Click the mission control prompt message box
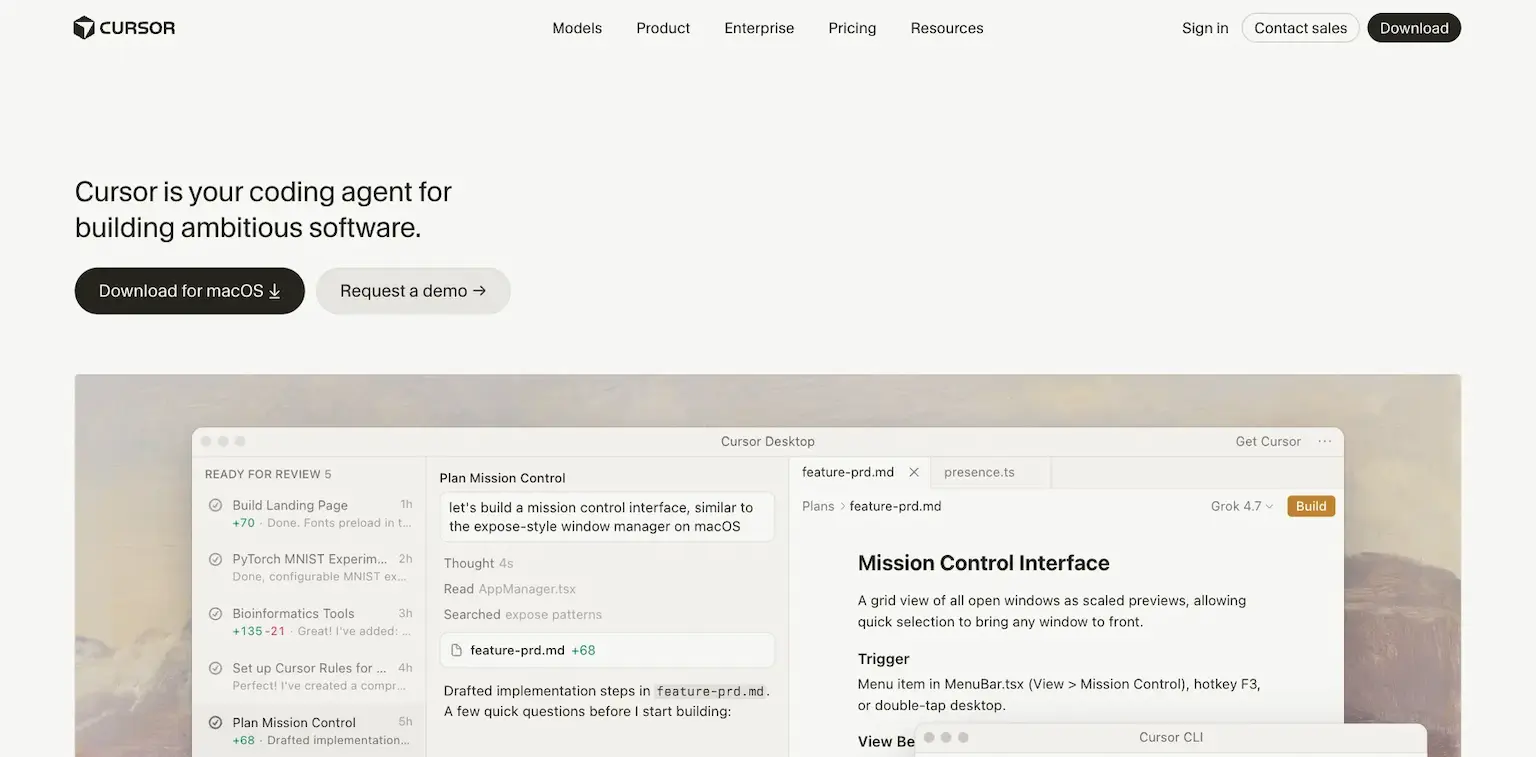Screen dimensions: 1536x757 (x=607, y=516)
